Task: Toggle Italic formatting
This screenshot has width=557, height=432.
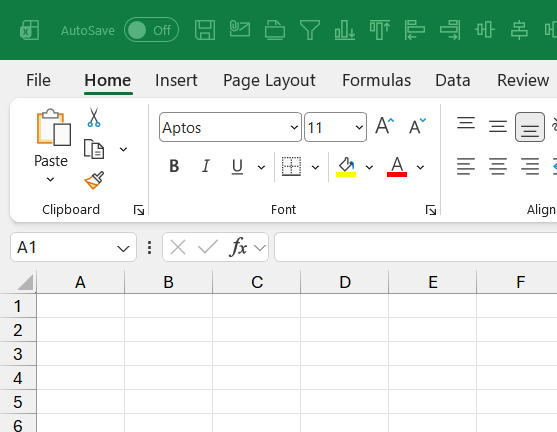Action: coord(206,166)
